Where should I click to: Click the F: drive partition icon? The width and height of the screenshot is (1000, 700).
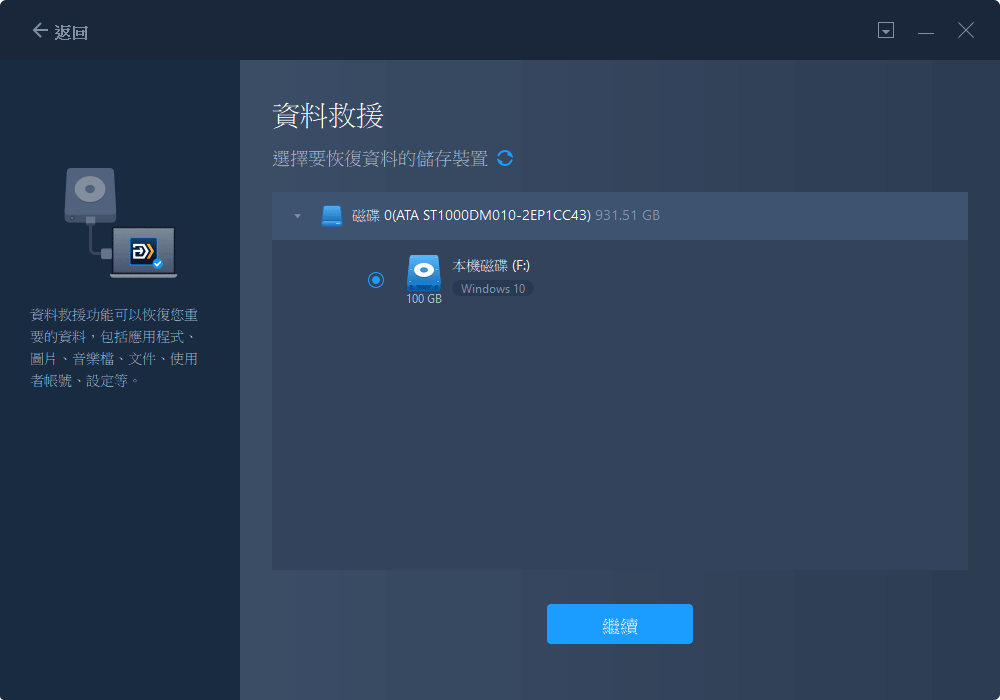pos(423,273)
